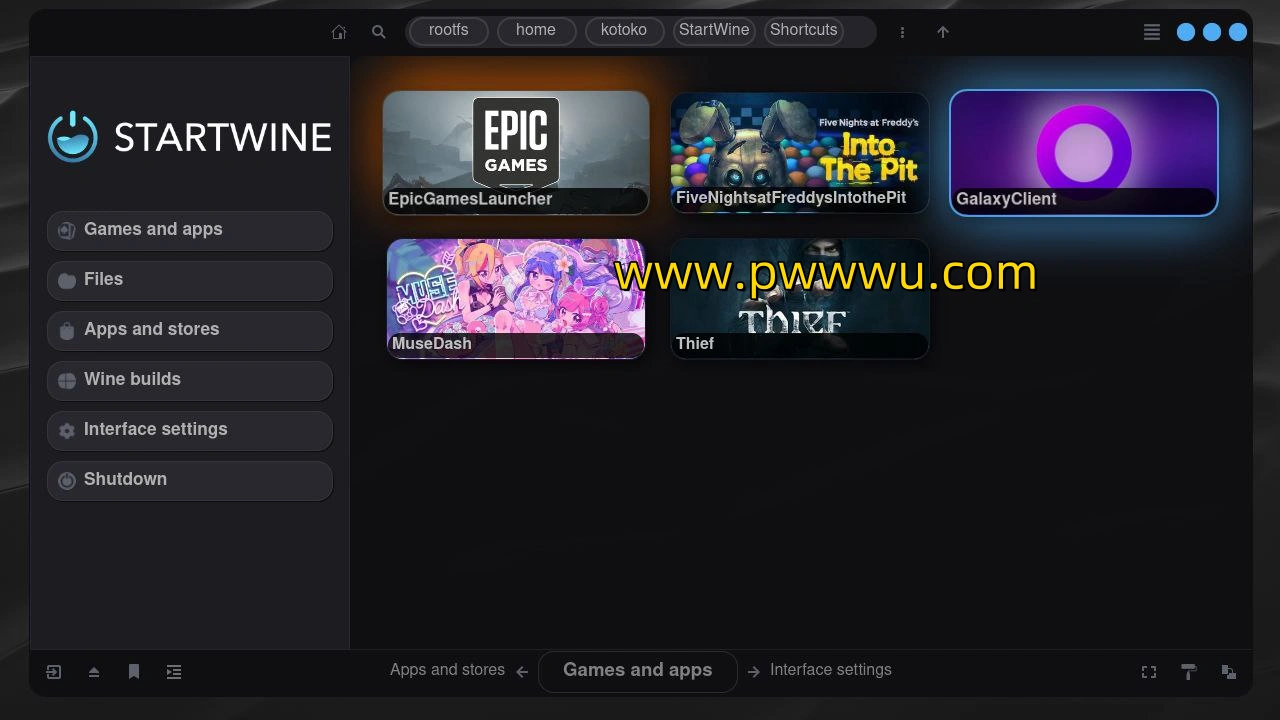The image size is (1280, 720).
Task: Open Interface settings in sidebar
Action: (x=189, y=430)
